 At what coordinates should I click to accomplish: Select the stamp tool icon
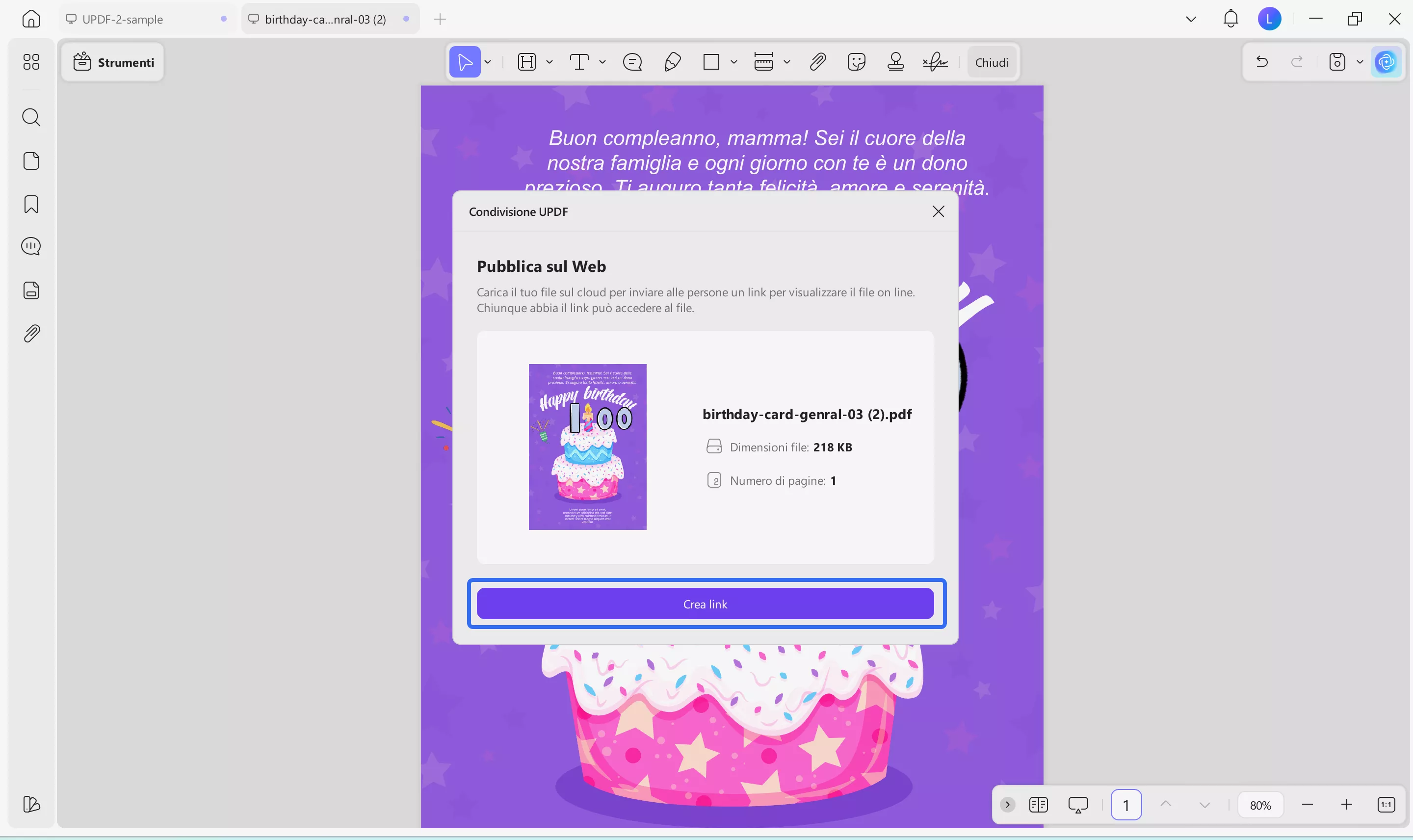[x=895, y=62]
